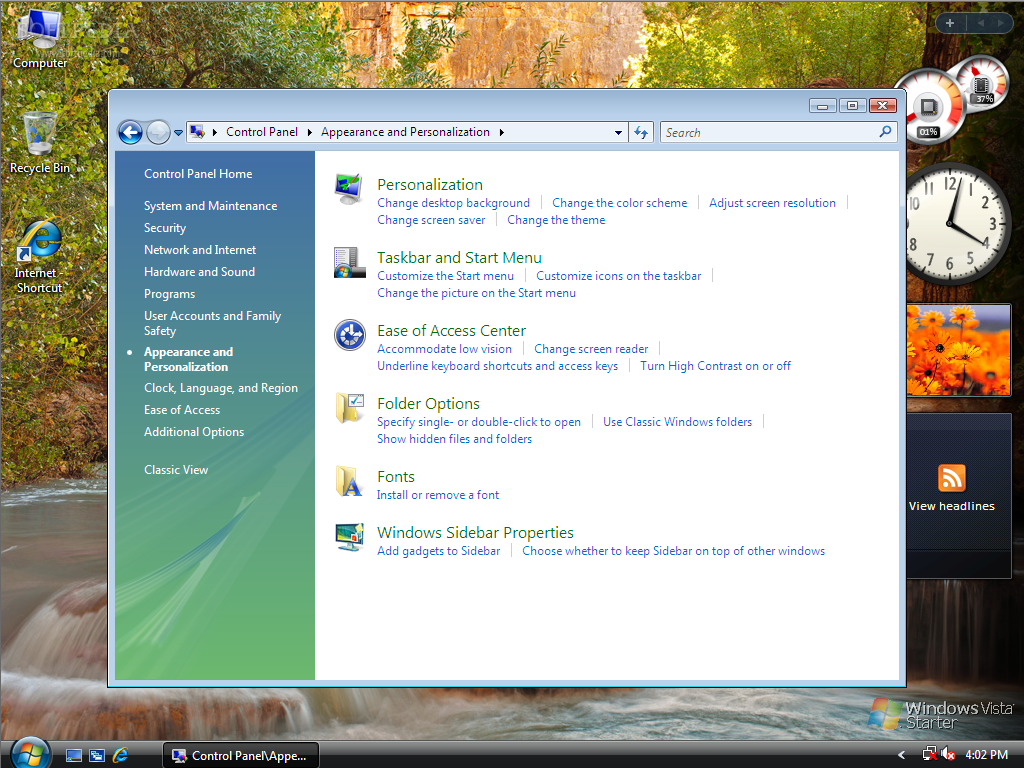Navigate to Control Panel via the breadcrumb

click(x=261, y=131)
